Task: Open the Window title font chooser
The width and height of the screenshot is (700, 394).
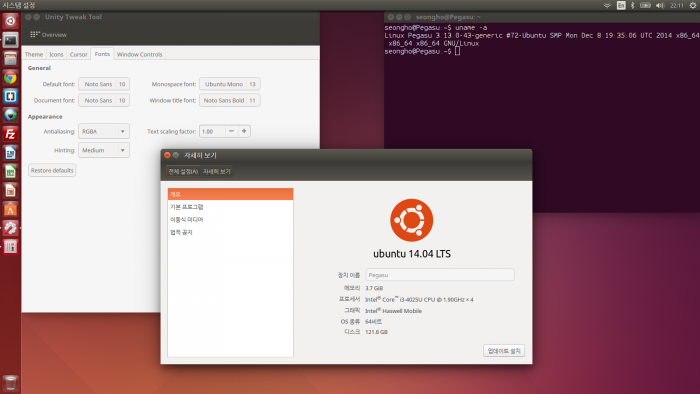Action: (x=229, y=100)
